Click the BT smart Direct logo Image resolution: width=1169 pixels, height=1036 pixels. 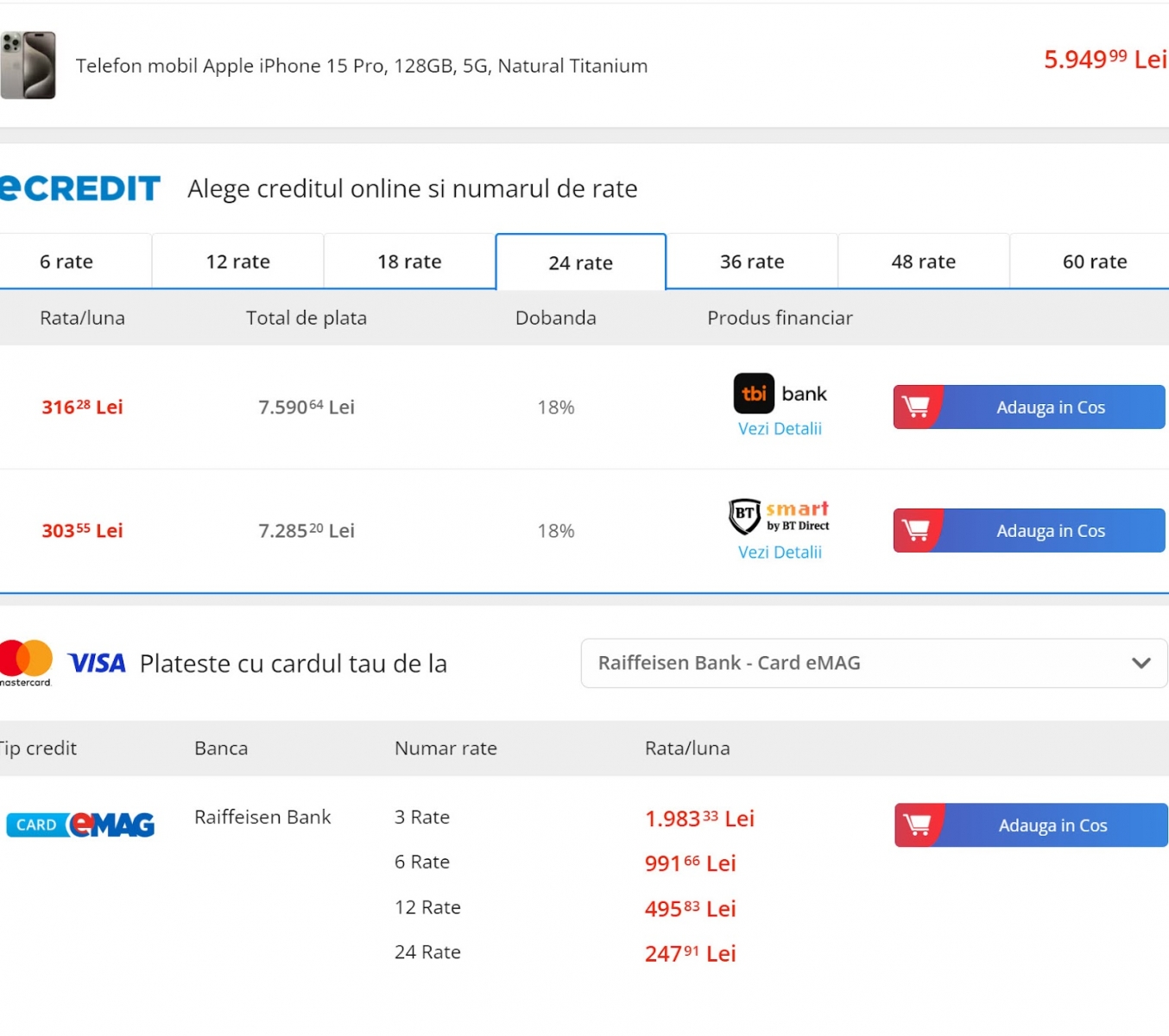click(780, 515)
